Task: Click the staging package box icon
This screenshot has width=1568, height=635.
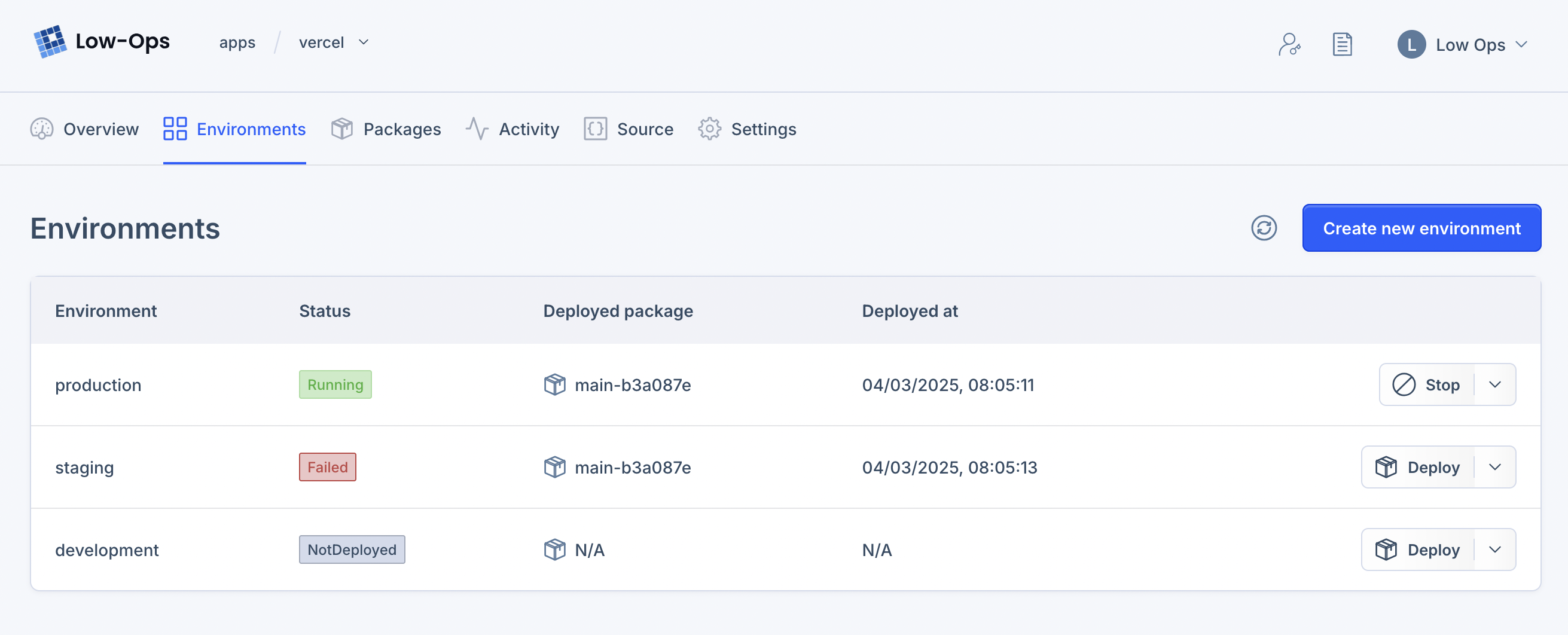Action: (x=554, y=468)
